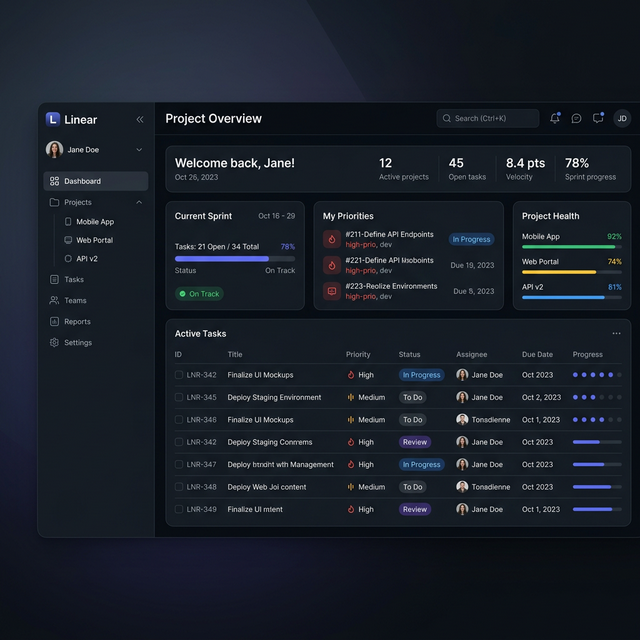This screenshot has height=640, width=640.
Task: Open the inbox message icon with dot
Action: tap(598, 118)
